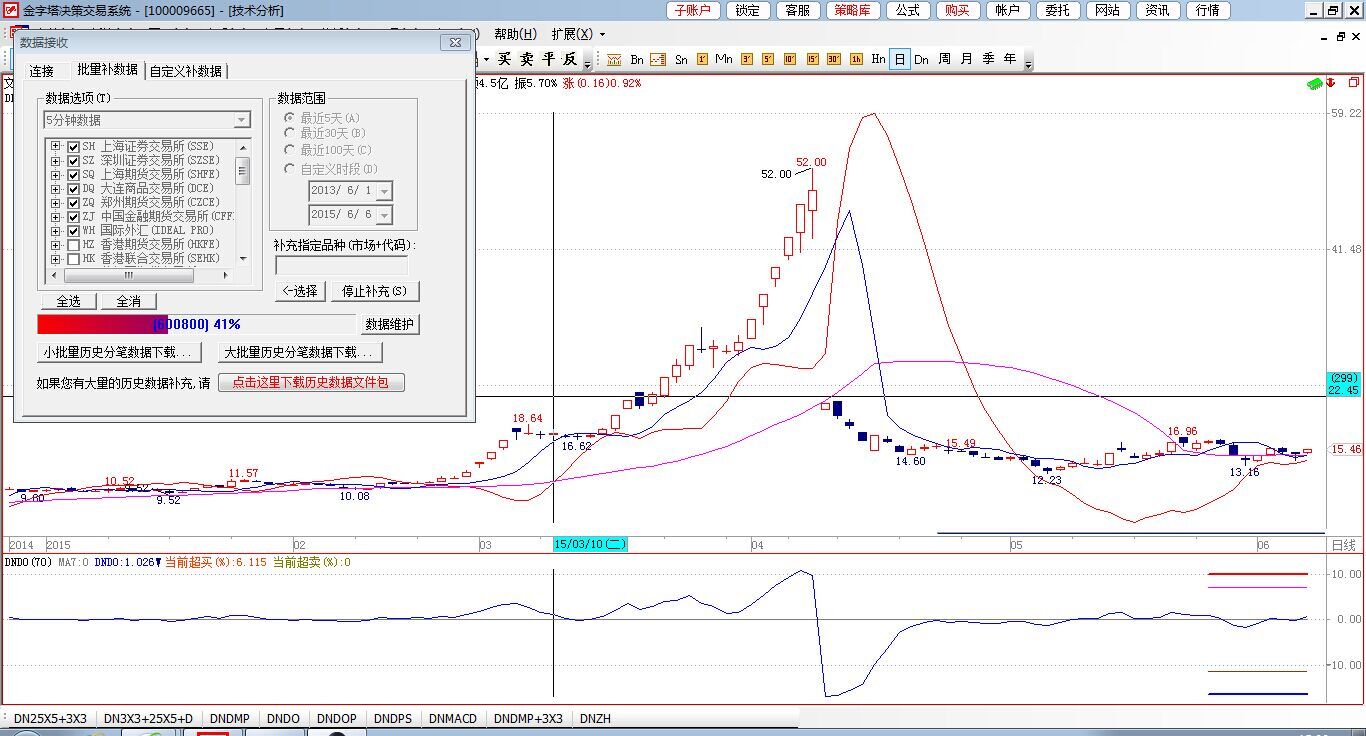
Task: Open the tick chart icon left of Bn
Action: point(614,60)
